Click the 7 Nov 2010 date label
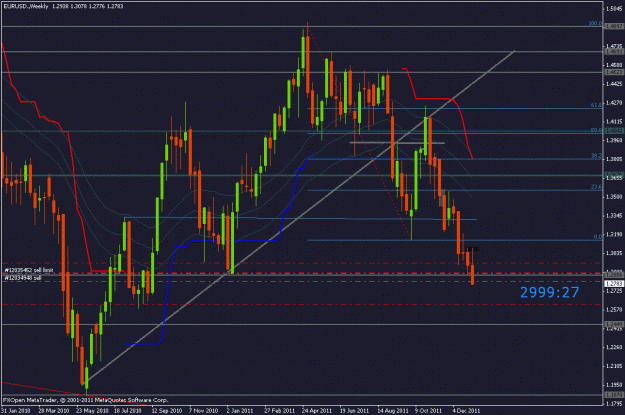 (203, 410)
